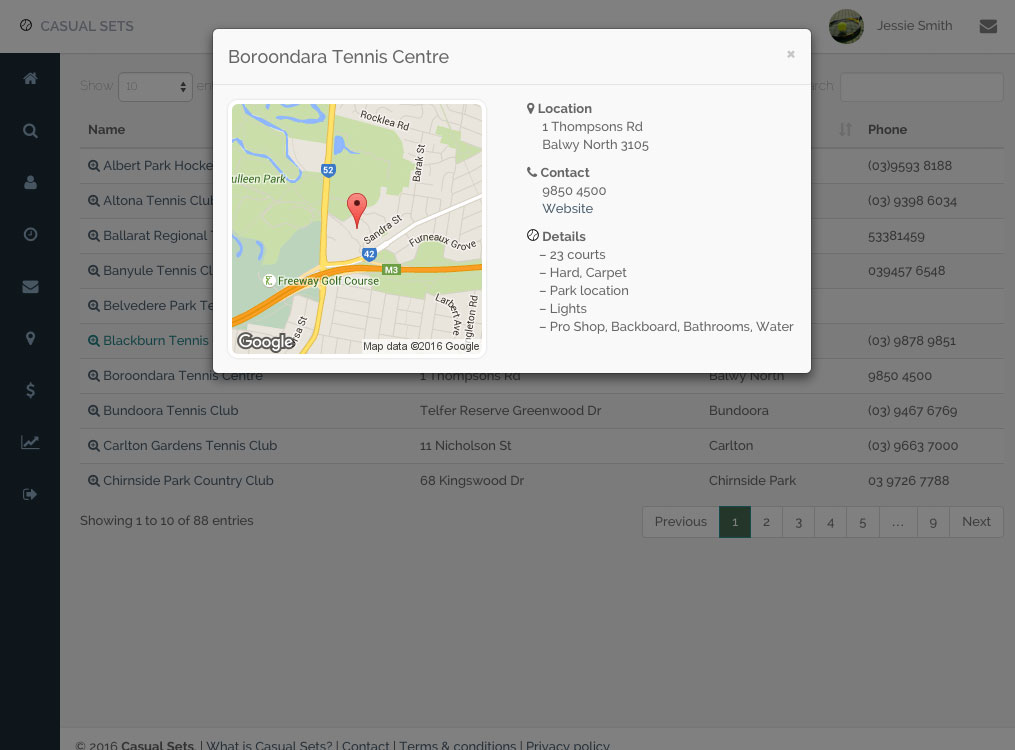Click Jessie Smith's profile avatar
This screenshot has height=750, width=1015.
846,26
